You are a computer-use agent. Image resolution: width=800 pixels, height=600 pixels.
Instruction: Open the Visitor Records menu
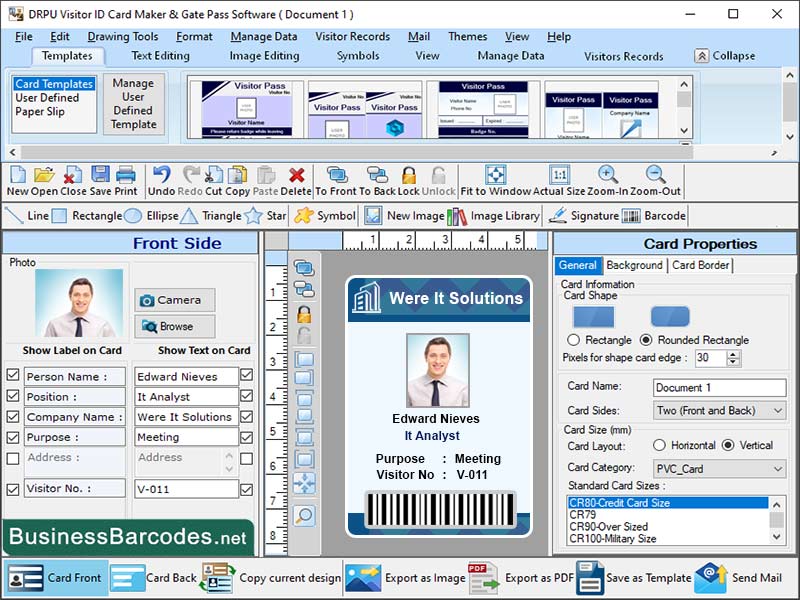352,37
